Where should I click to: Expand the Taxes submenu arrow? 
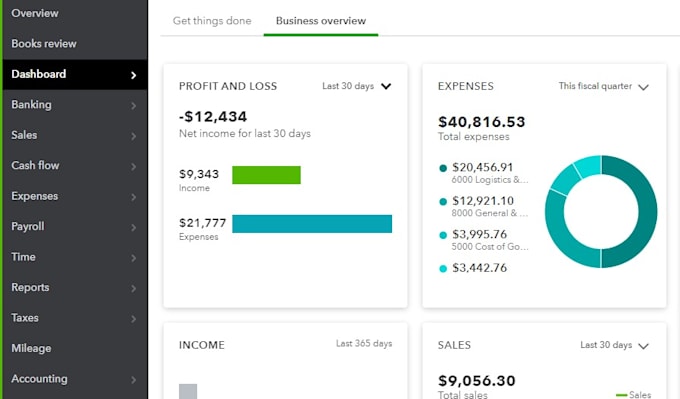pos(134,319)
